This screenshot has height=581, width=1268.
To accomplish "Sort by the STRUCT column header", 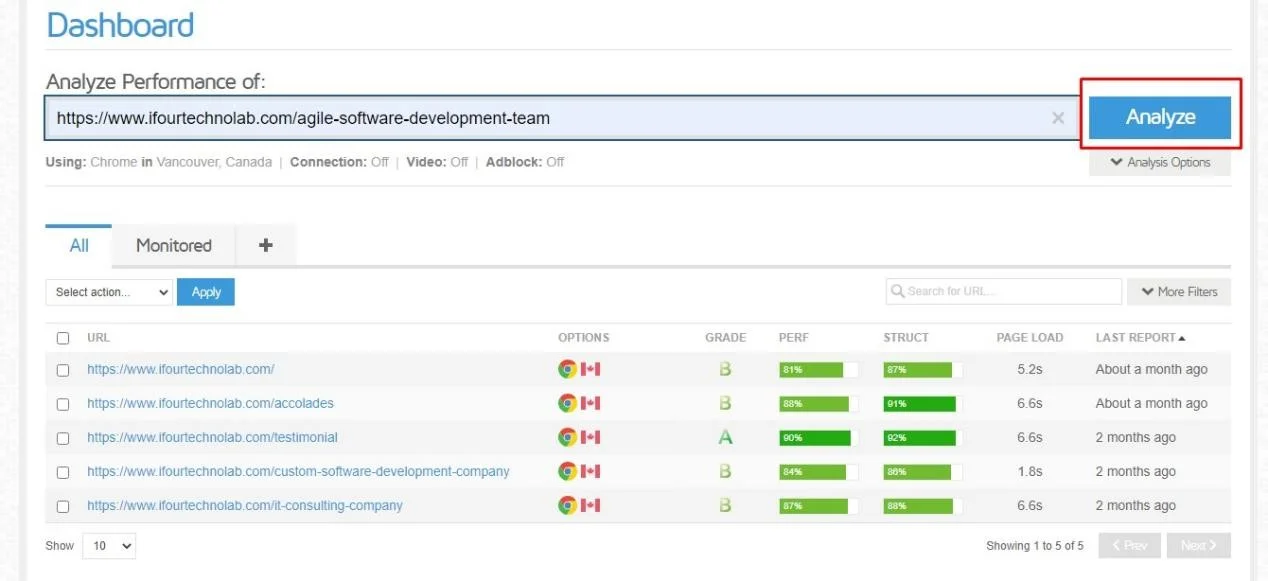I will 906,338.
